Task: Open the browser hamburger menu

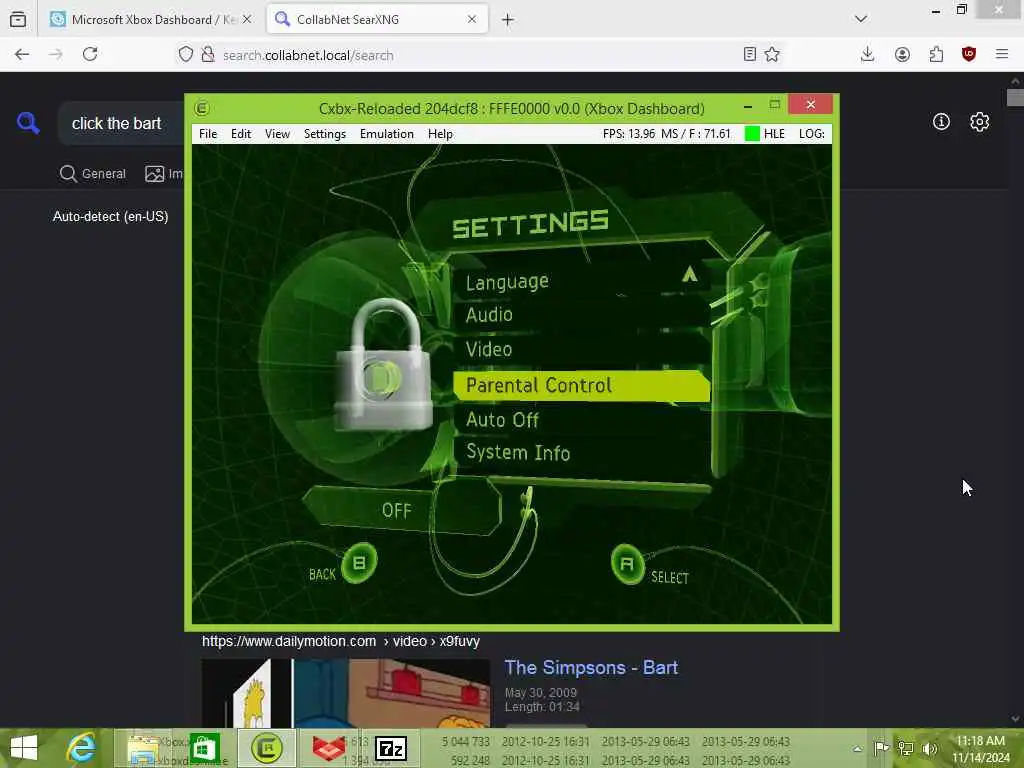Action: (1002, 54)
